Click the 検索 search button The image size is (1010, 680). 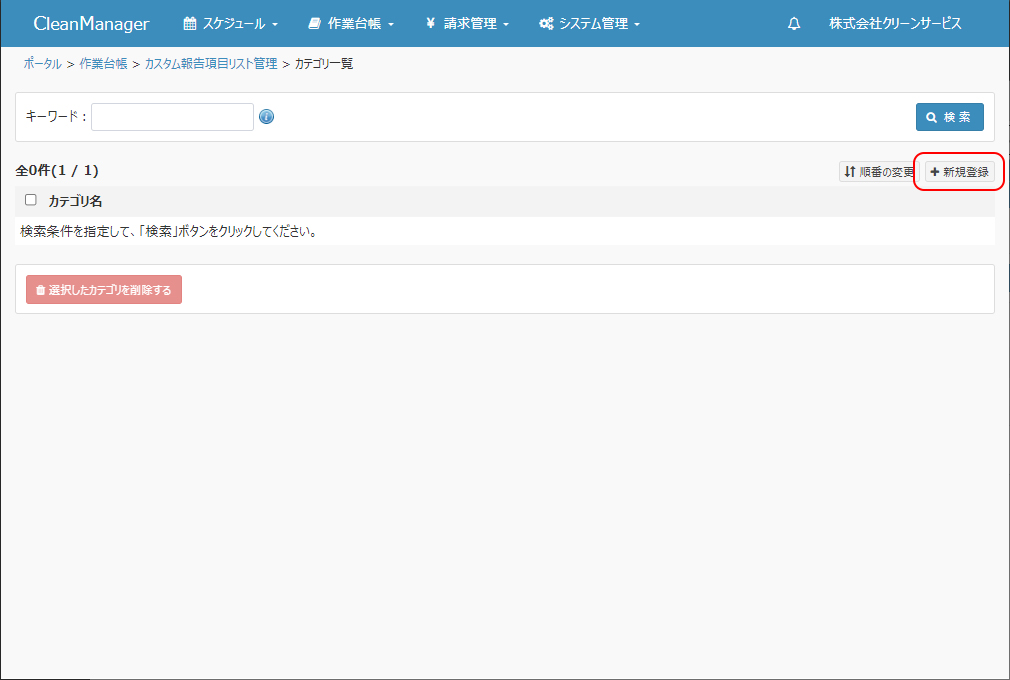949,117
